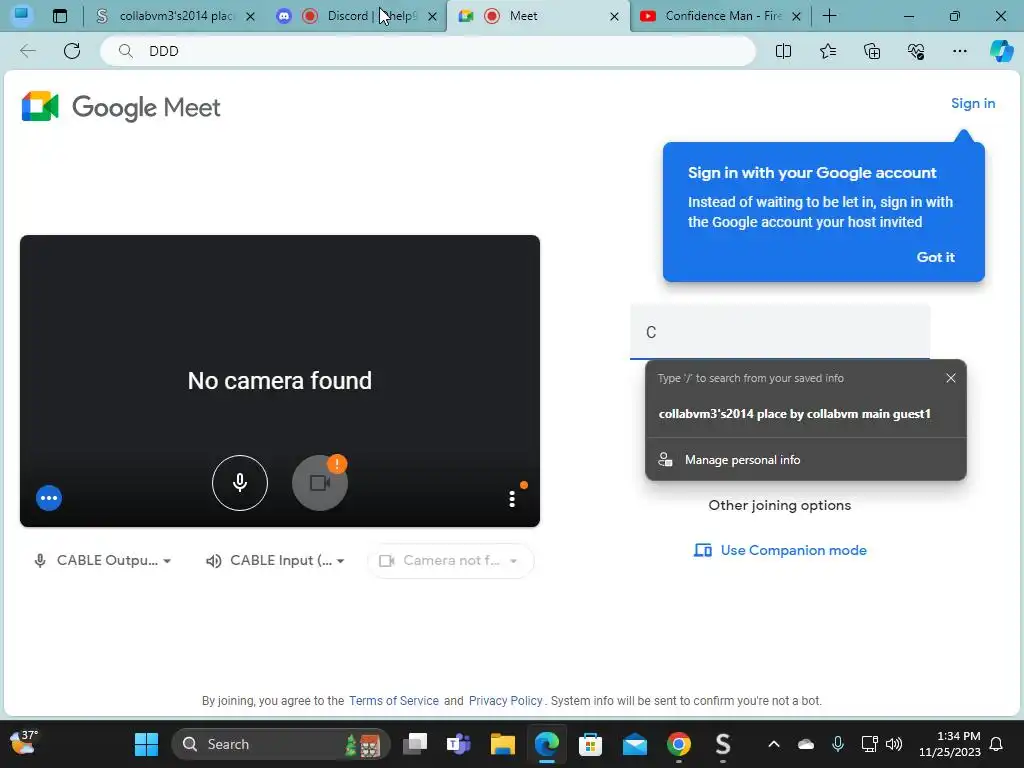Go back with the browser back arrow
The width and height of the screenshot is (1024, 768).
28,51
